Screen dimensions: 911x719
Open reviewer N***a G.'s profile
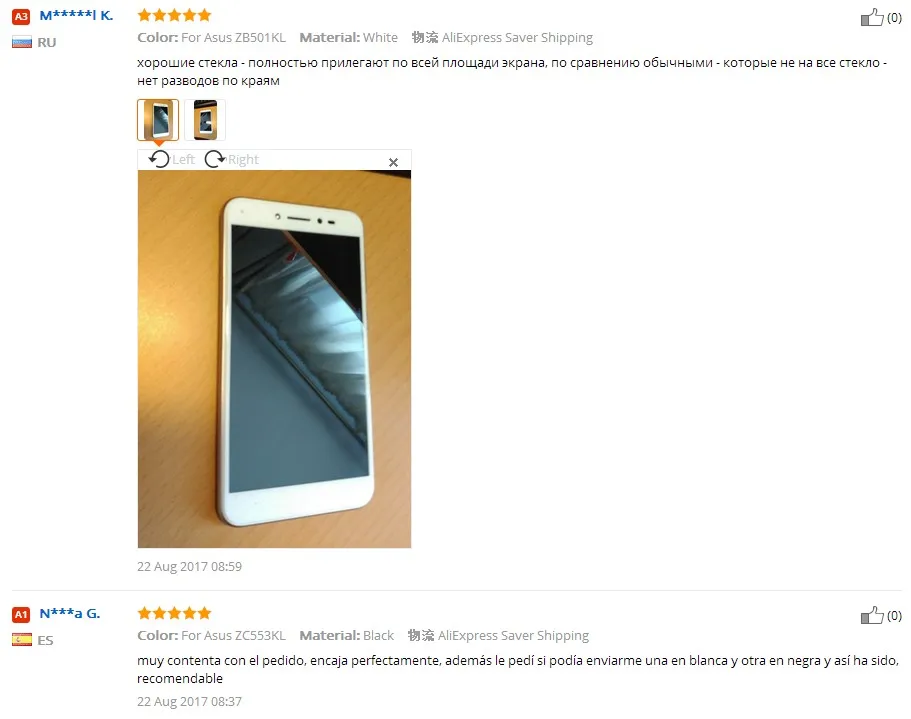[70, 613]
